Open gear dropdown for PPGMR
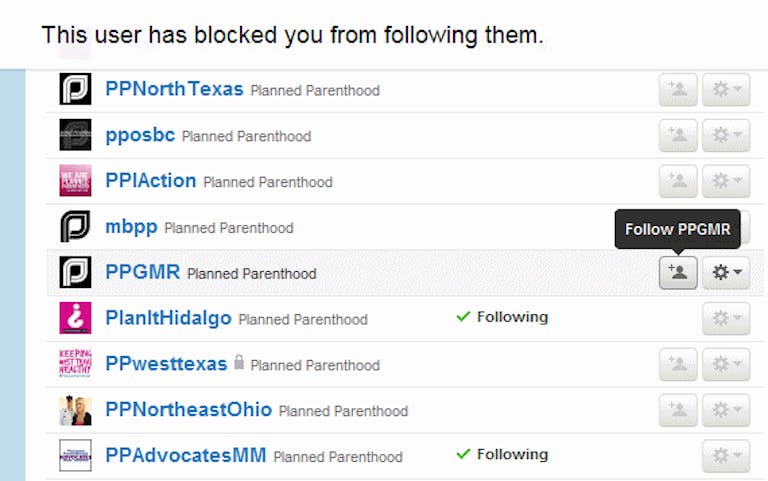768x481 pixels. pos(726,272)
